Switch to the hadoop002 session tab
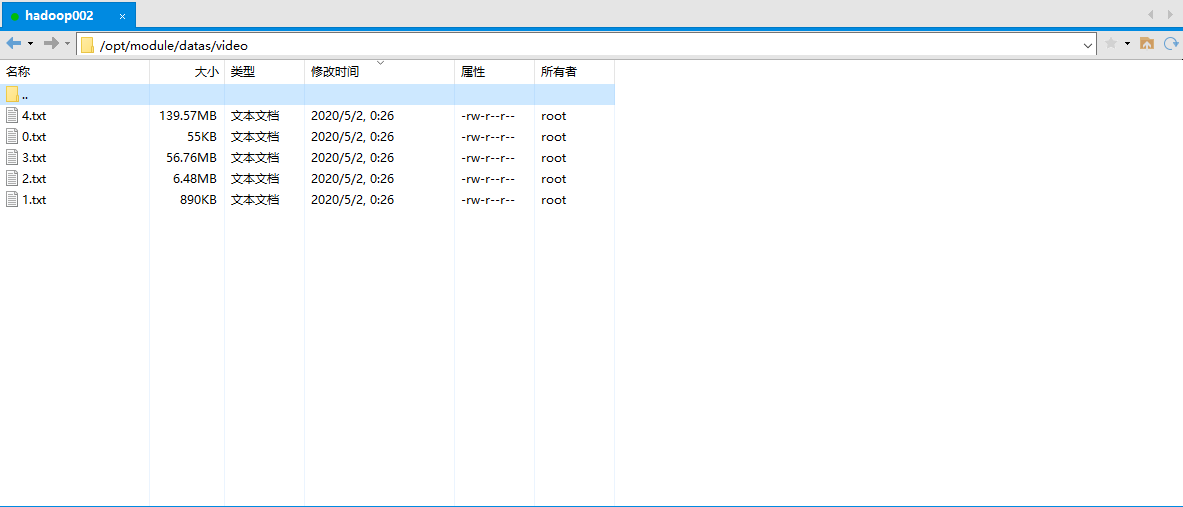The height and width of the screenshot is (507, 1183). [x=68, y=15]
